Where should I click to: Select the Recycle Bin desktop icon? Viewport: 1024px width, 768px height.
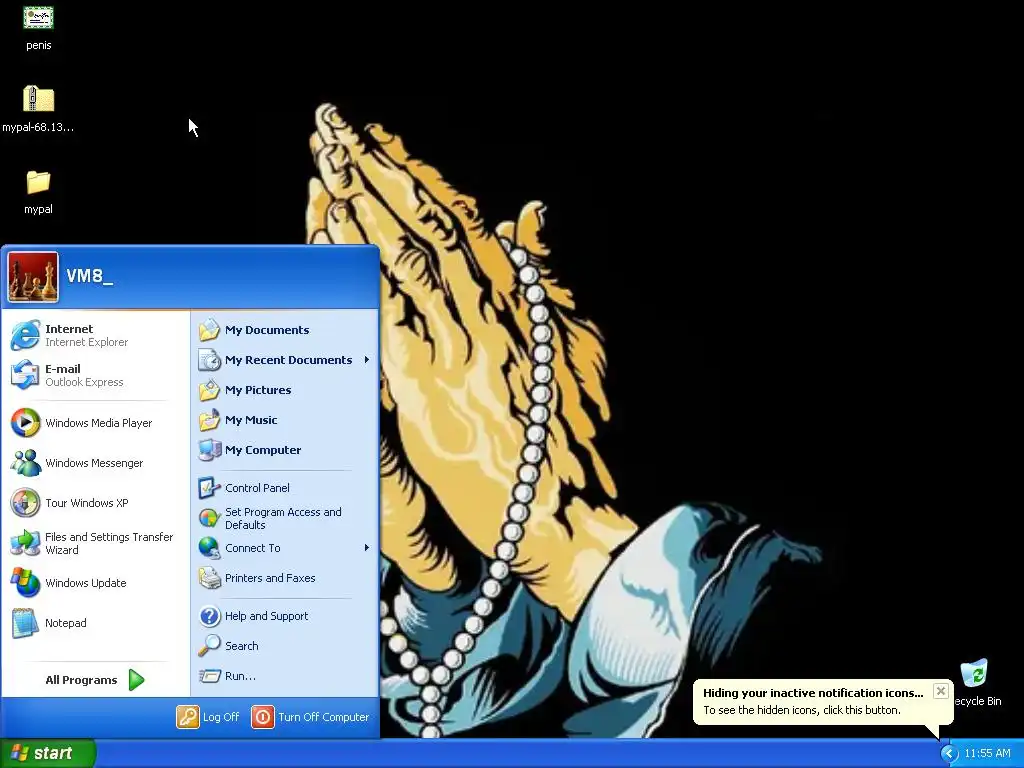[x=975, y=673]
